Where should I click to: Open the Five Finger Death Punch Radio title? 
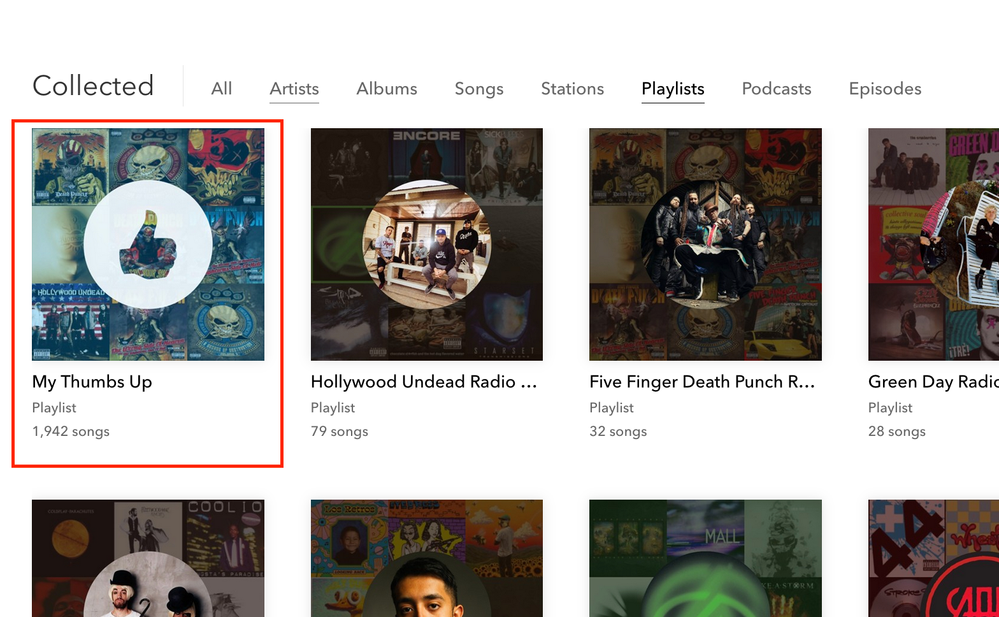[702, 382]
